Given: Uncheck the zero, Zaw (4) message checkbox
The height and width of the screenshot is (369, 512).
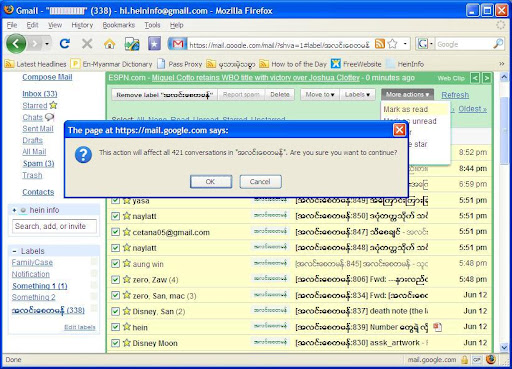Looking at the screenshot, I should coord(115,279).
